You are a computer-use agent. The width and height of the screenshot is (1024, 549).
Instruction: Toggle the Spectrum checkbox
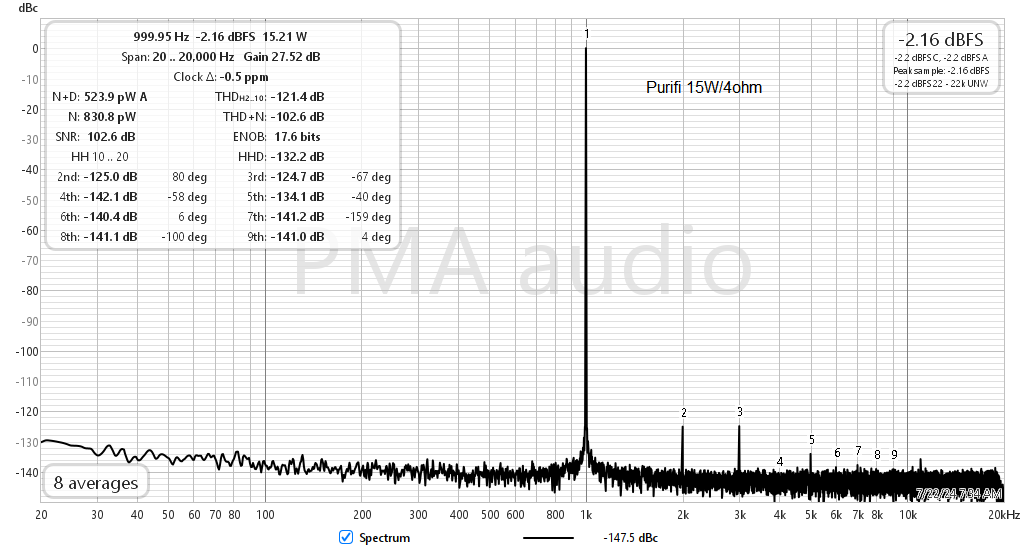click(x=346, y=537)
